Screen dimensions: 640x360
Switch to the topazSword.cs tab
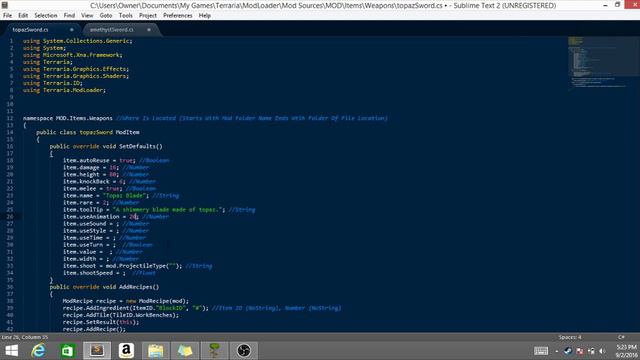[x=31, y=30]
